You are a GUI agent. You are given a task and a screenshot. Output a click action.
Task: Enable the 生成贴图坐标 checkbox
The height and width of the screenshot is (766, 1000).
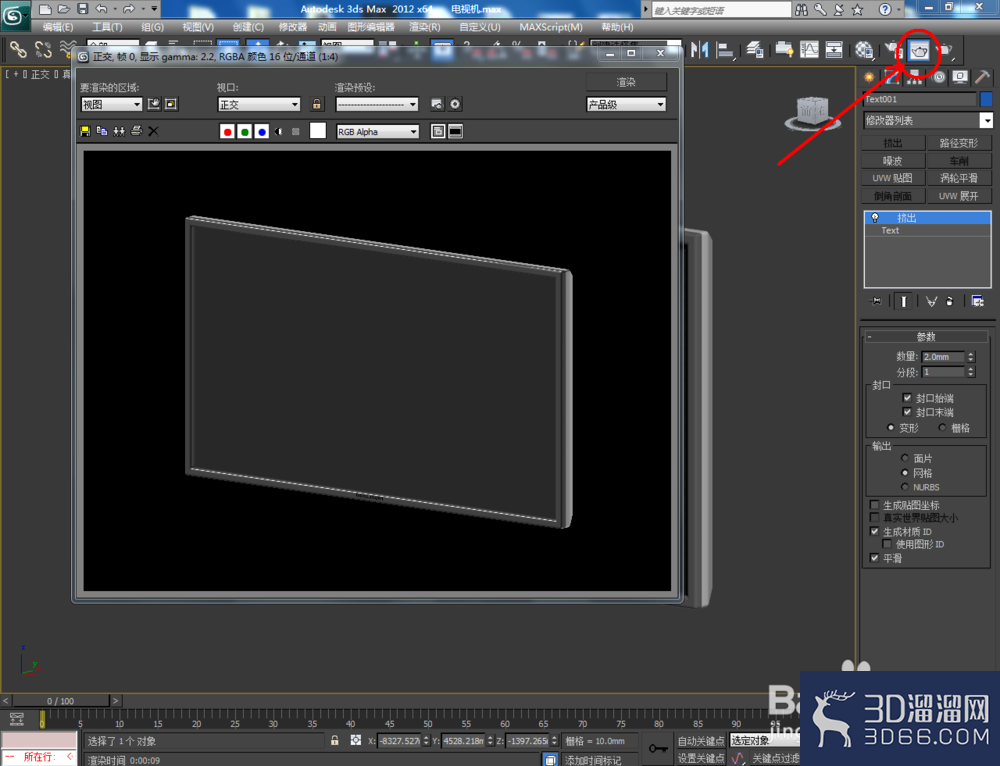pos(874,505)
